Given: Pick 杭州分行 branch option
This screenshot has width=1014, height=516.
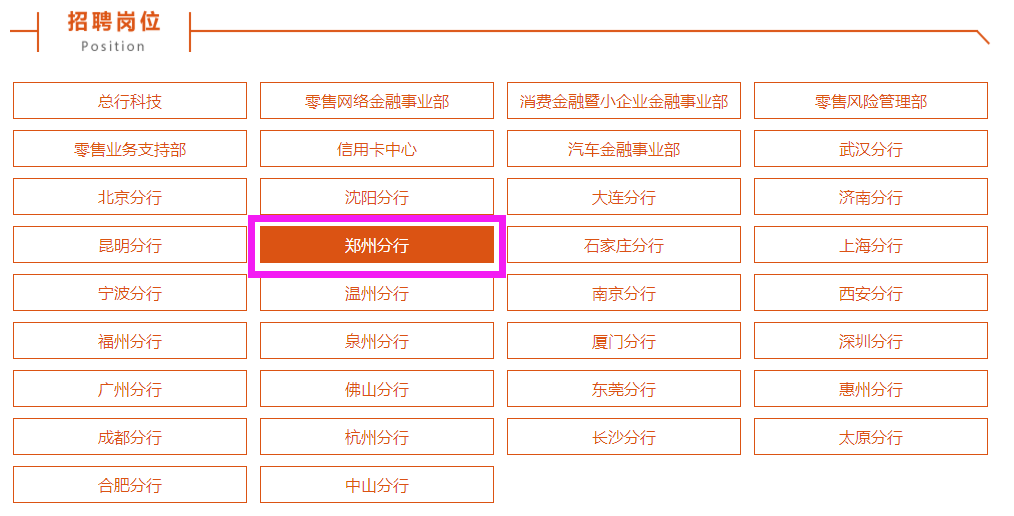Looking at the screenshot, I should 377,436.
